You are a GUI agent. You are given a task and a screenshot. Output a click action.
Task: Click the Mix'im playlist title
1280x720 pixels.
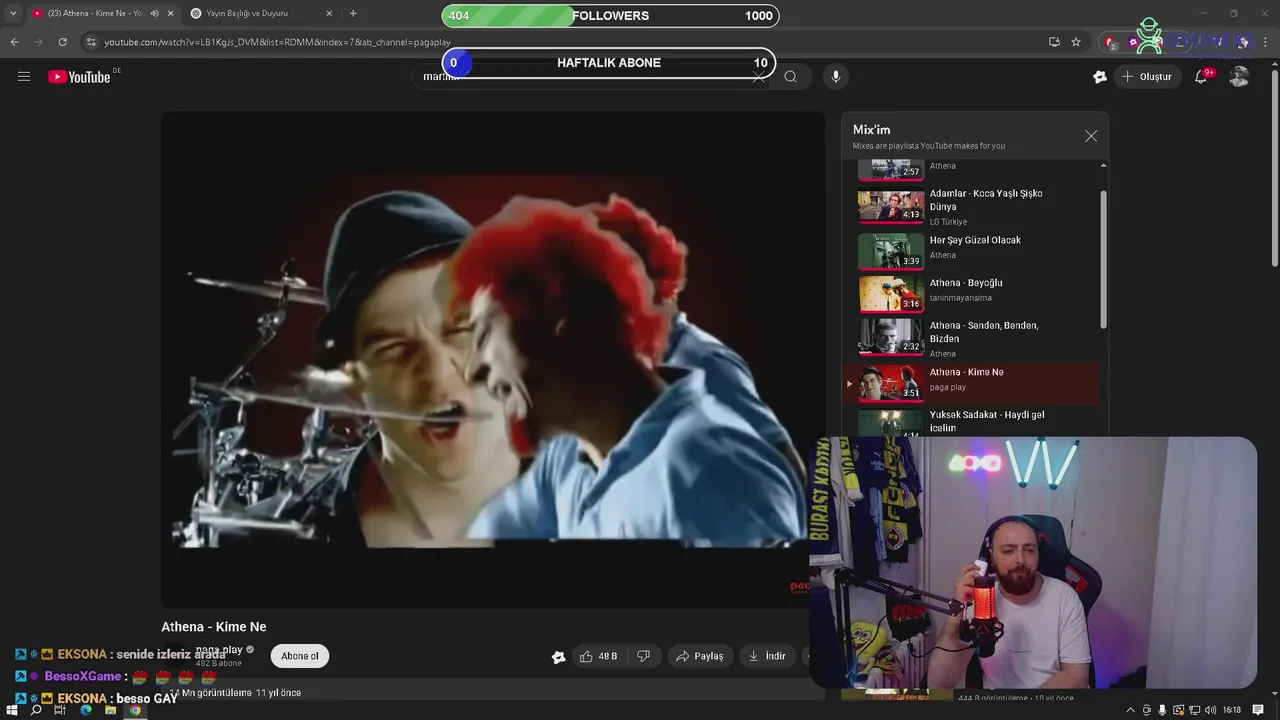[871, 130]
